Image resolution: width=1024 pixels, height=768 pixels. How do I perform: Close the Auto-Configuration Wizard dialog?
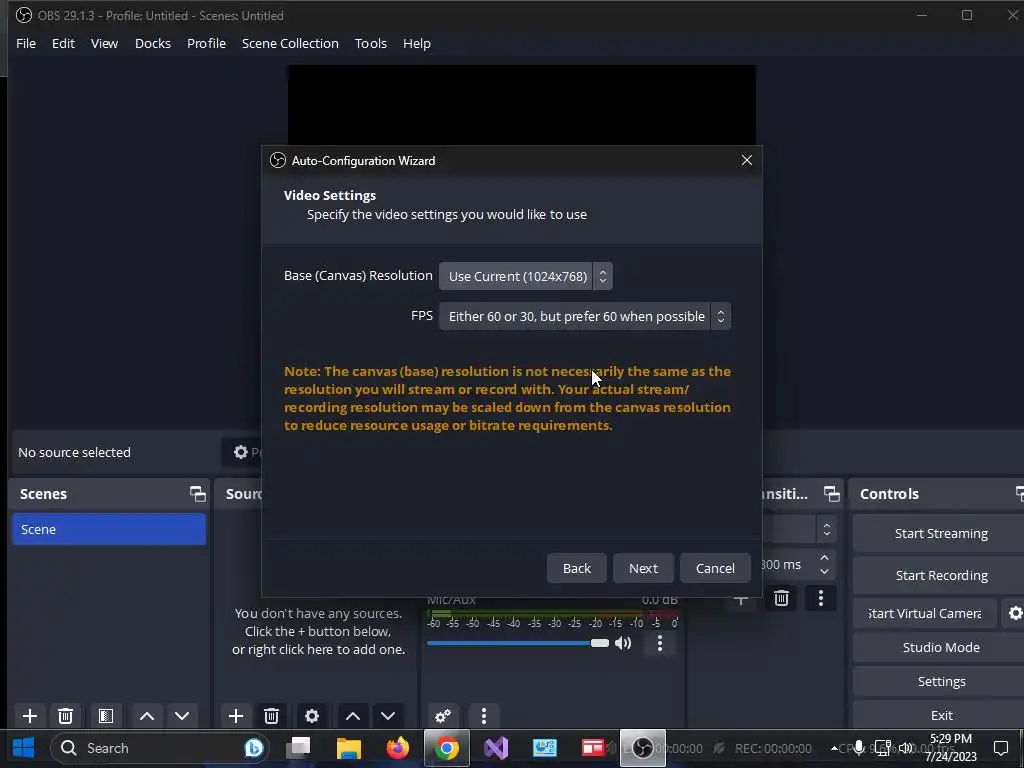click(x=746, y=160)
